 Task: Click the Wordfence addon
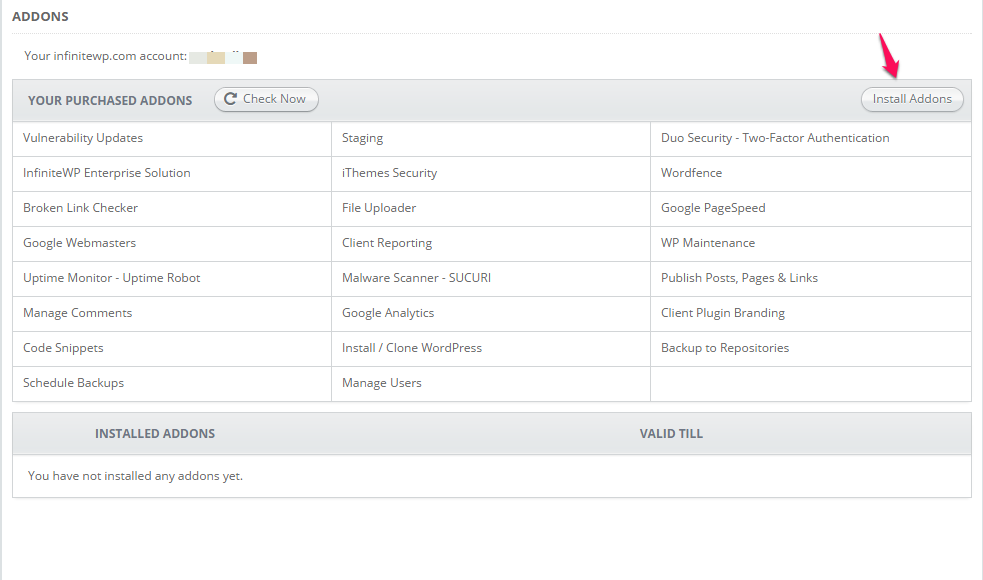click(691, 173)
